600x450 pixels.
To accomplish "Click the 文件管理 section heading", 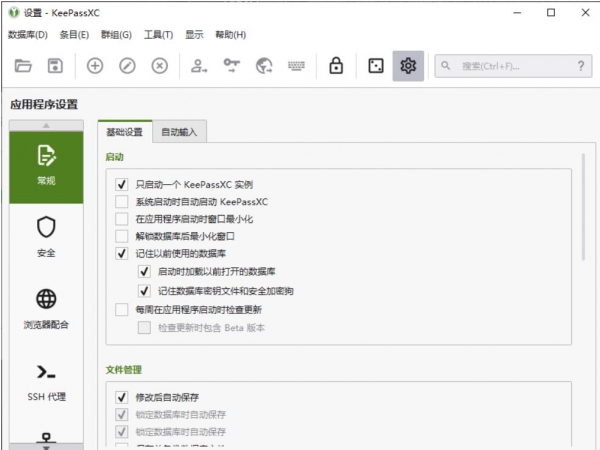I will coord(124,370).
